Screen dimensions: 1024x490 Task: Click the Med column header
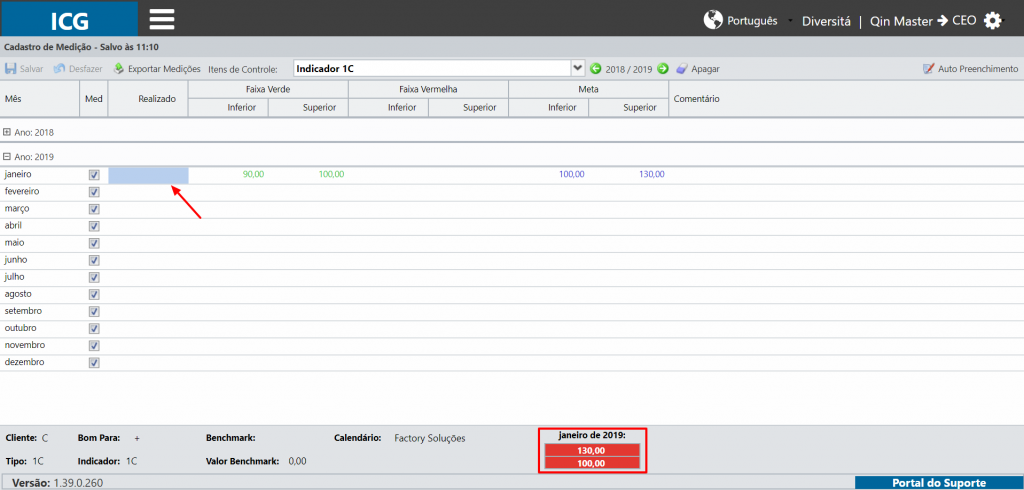coord(94,99)
